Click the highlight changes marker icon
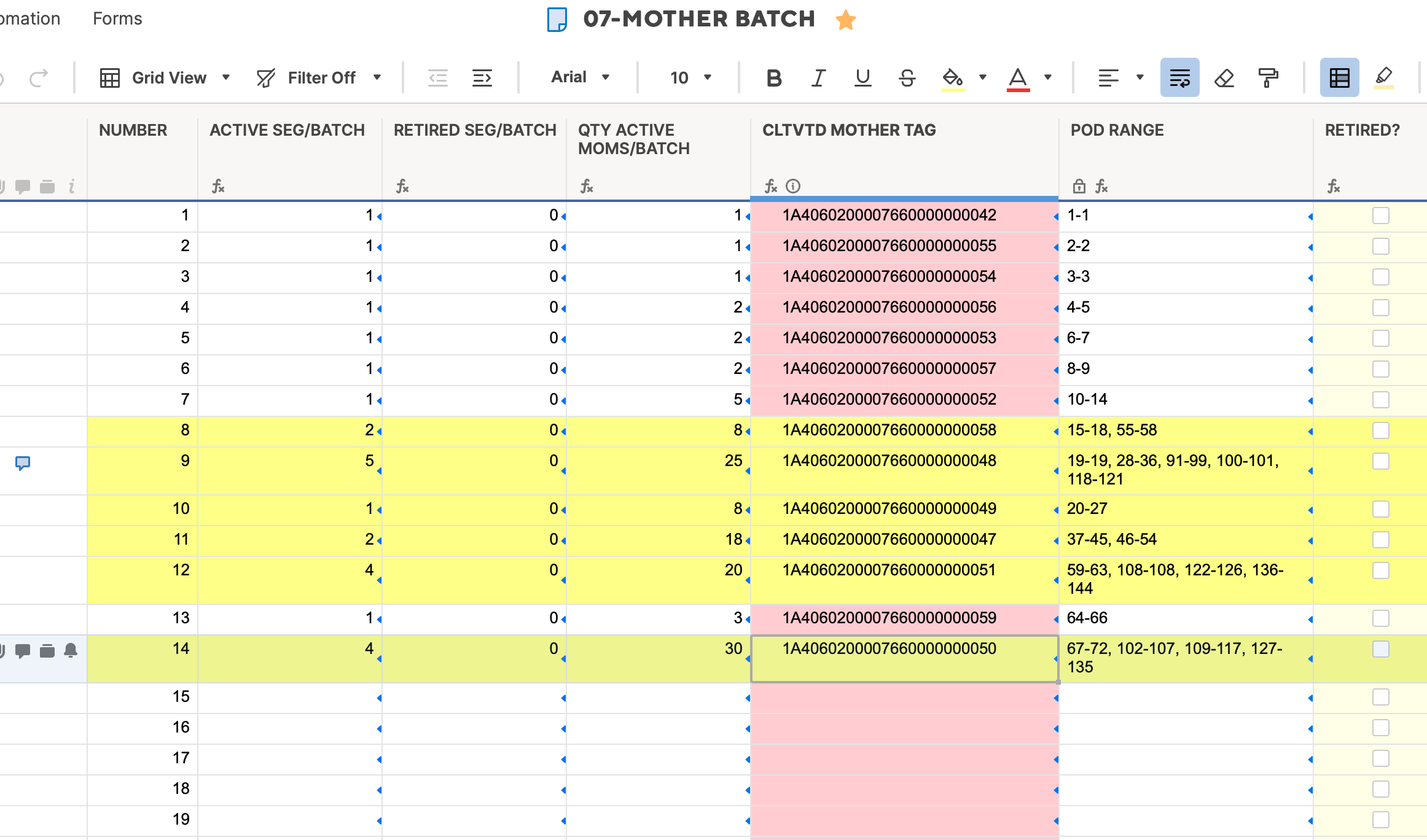Image resolution: width=1427 pixels, height=840 pixels. tap(1383, 78)
